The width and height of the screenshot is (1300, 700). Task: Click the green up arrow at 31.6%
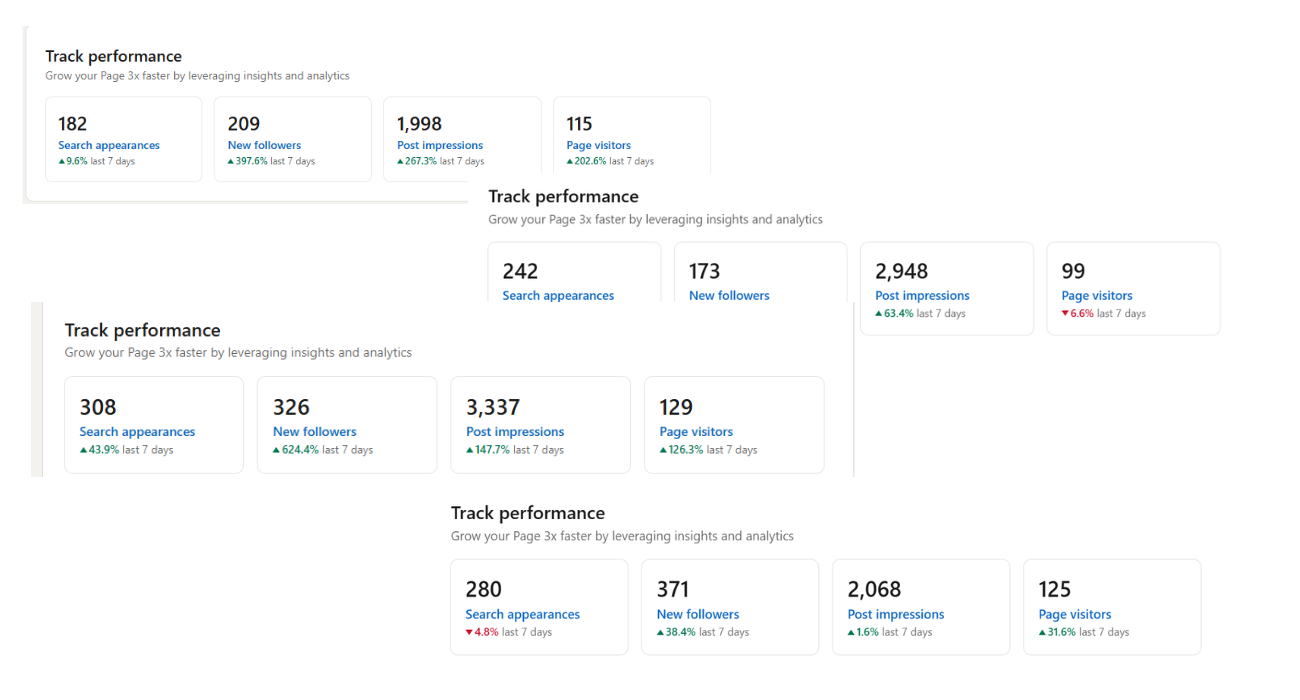tap(1043, 632)
